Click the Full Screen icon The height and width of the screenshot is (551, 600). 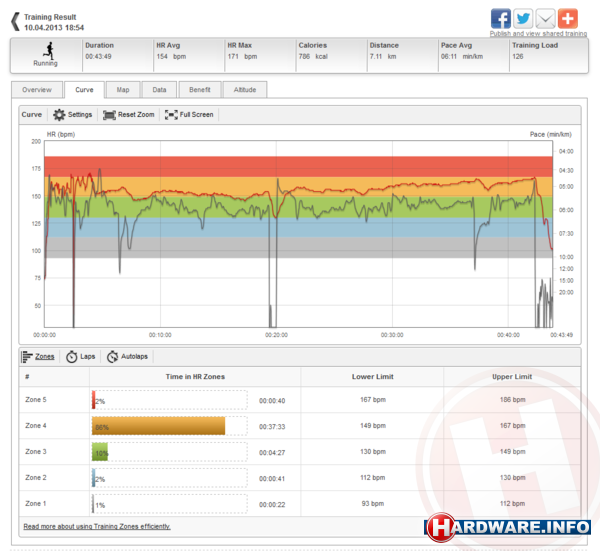[x=171, y=115]
